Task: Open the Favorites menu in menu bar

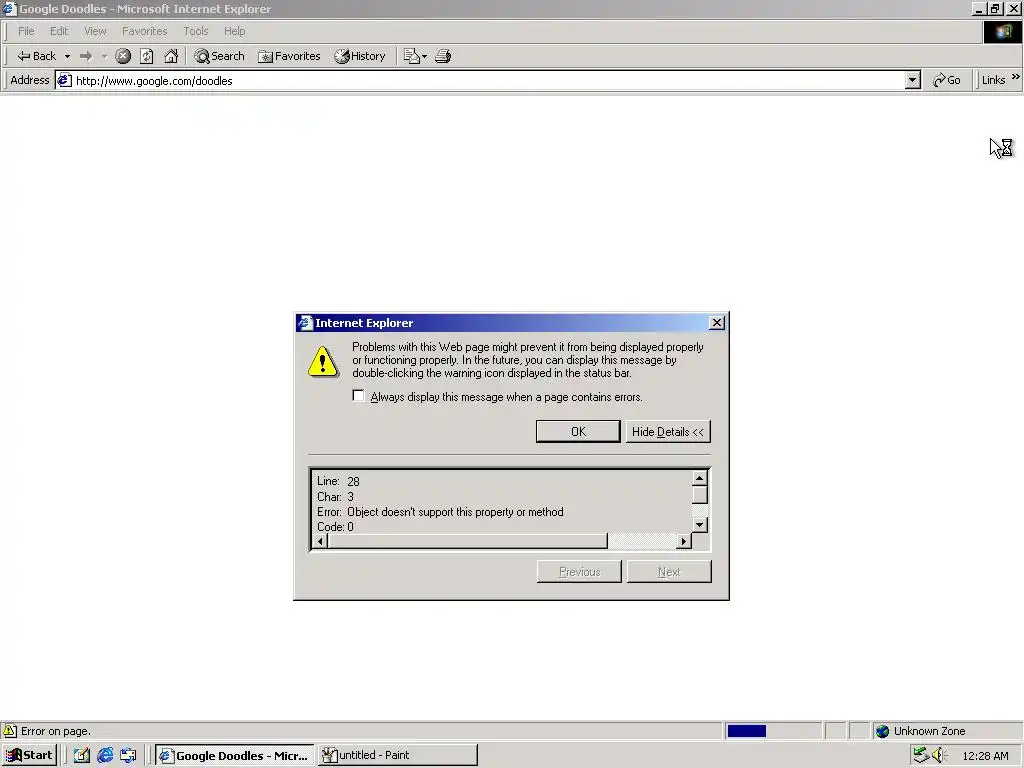Action: [x=144, y=31]
